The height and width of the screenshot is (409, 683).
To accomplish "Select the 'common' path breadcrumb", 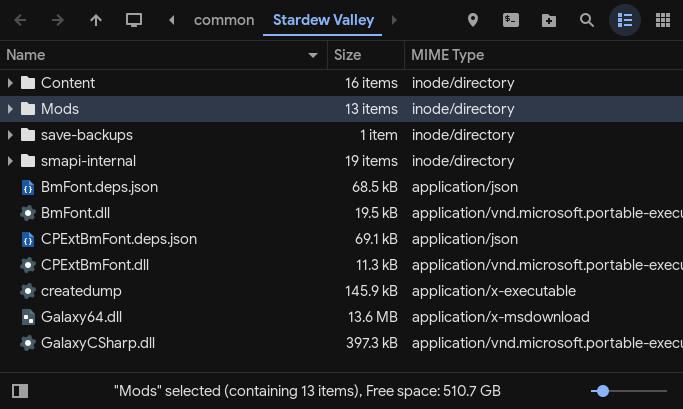I will (224, 20).
